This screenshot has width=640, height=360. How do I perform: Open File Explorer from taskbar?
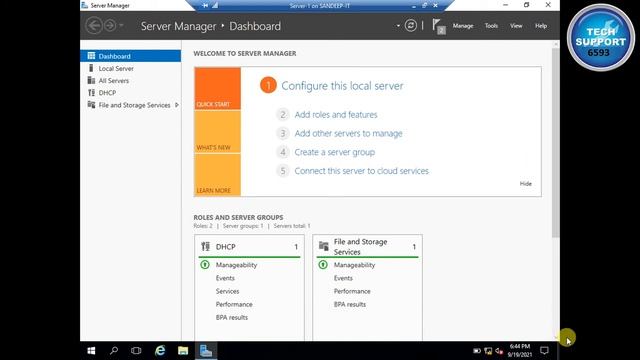click(183, 351)
